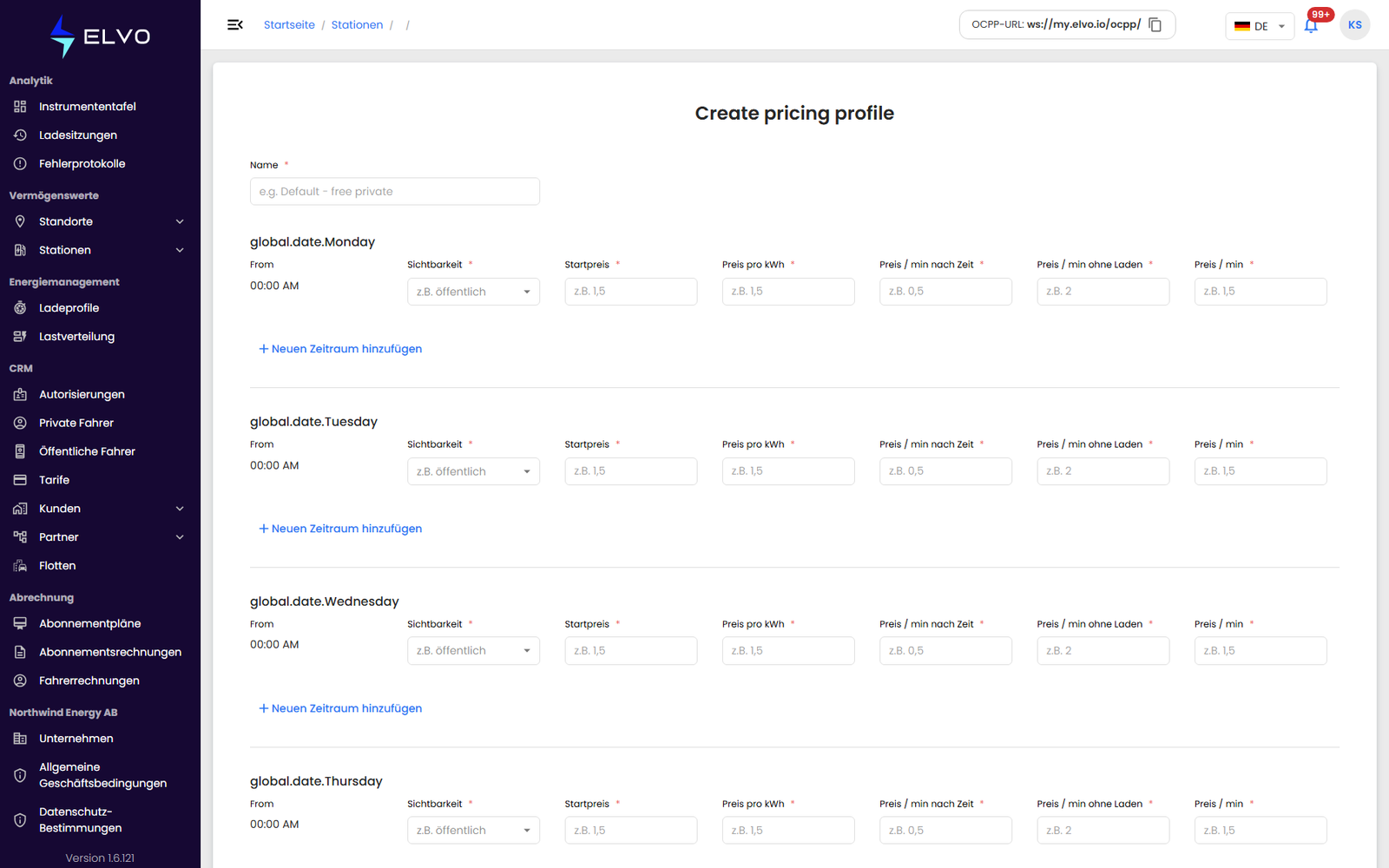Open Tuesday's Sichtbarkeit dropdown

(473, 471)
